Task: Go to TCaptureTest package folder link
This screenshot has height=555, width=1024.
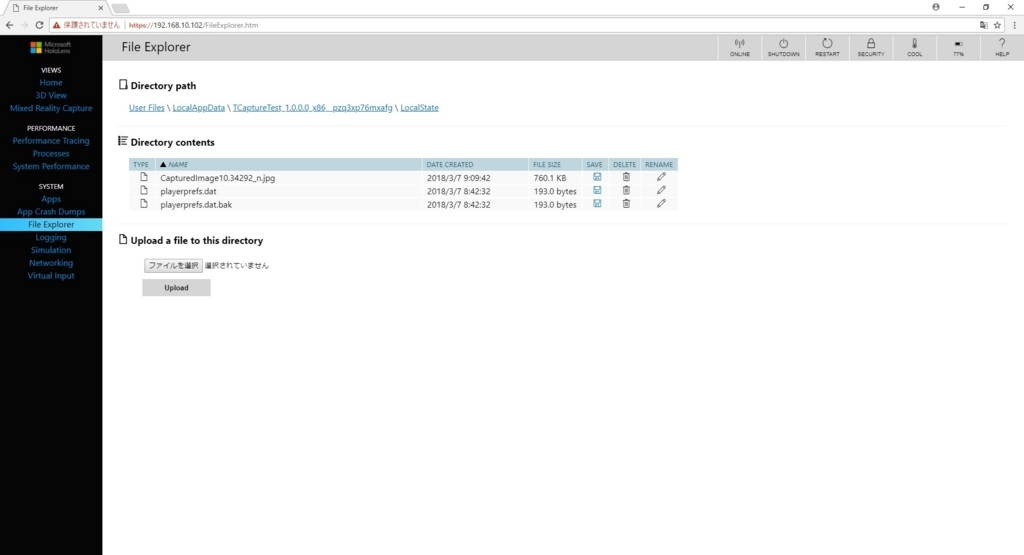Action: 313,108
